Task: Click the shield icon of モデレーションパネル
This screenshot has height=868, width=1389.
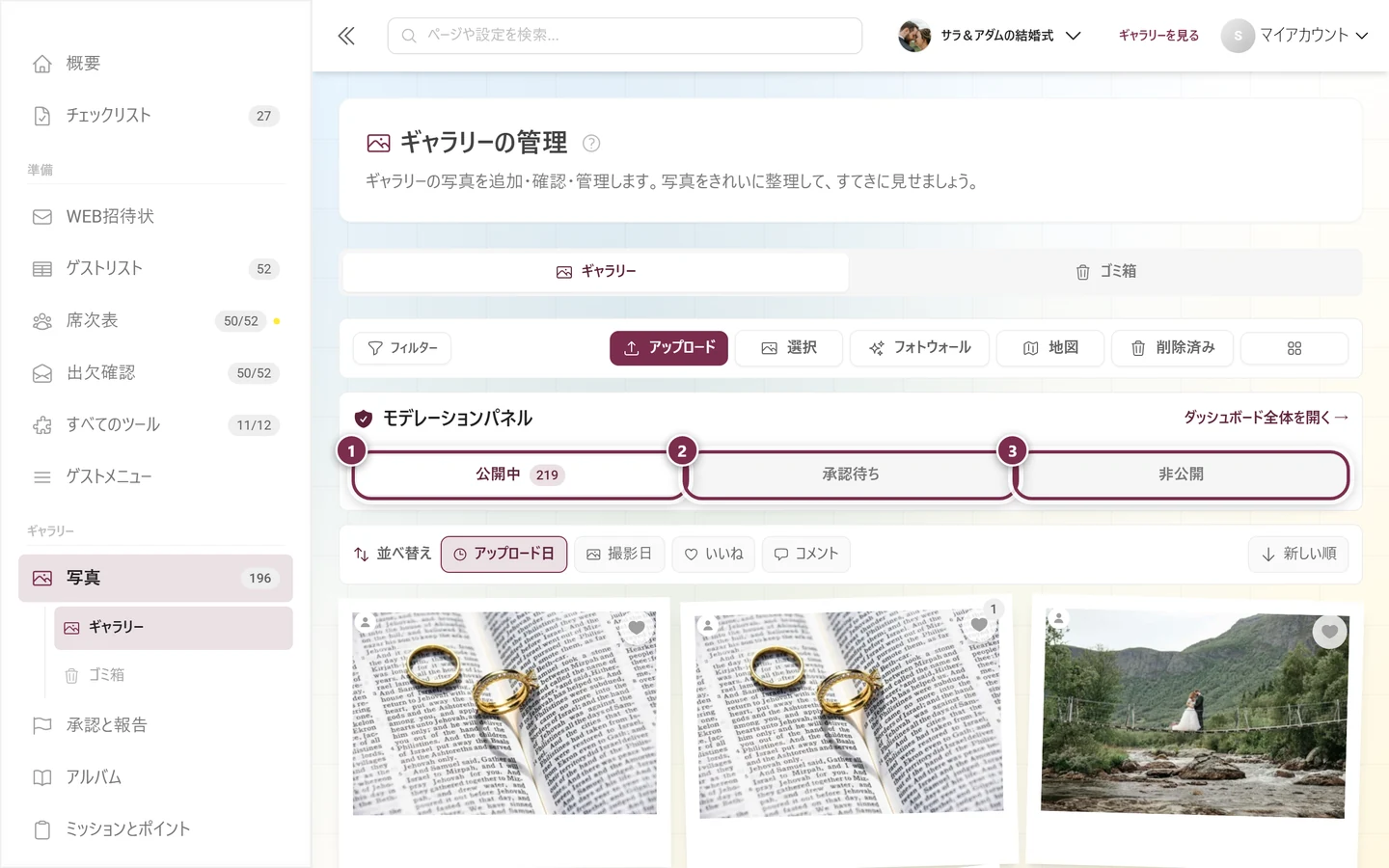Action: (x=364, y=419)
